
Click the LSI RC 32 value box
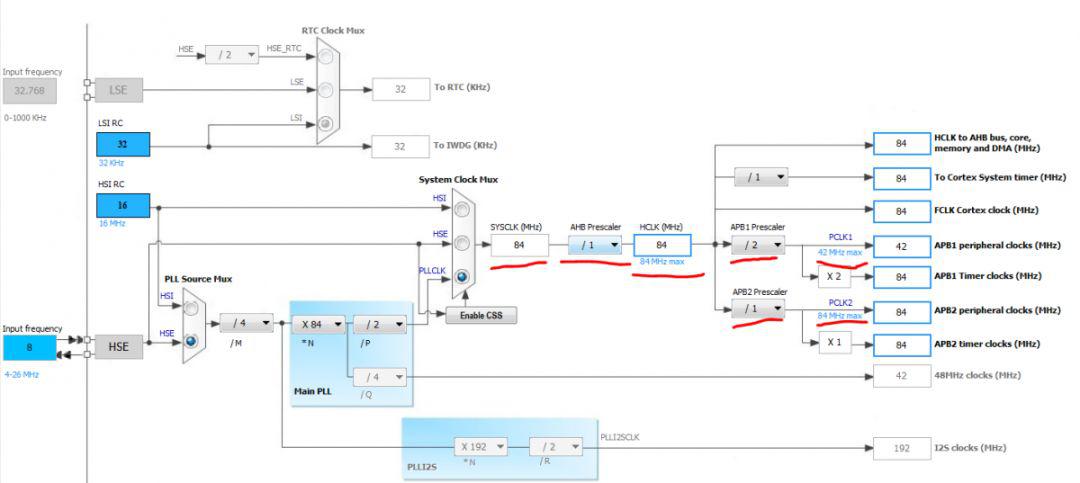pyautogui.click(x=123, y=145)
